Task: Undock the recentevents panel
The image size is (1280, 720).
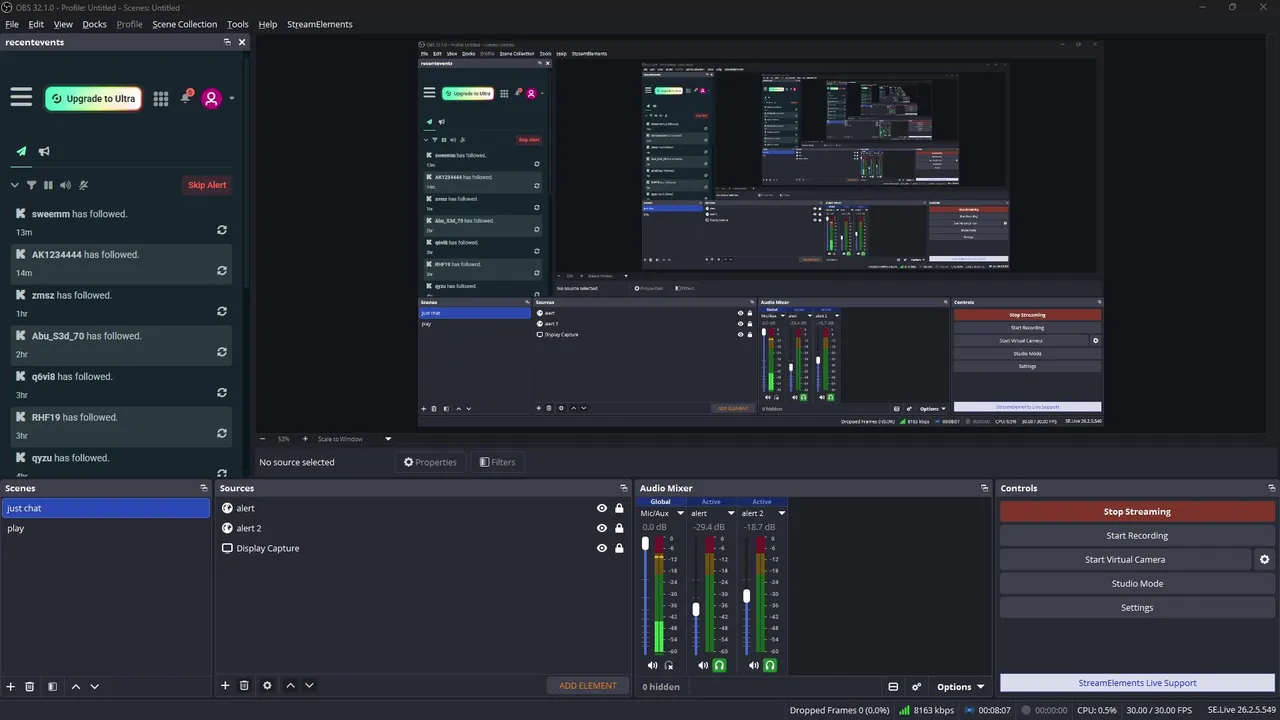Action: click(x=227, y=42)
